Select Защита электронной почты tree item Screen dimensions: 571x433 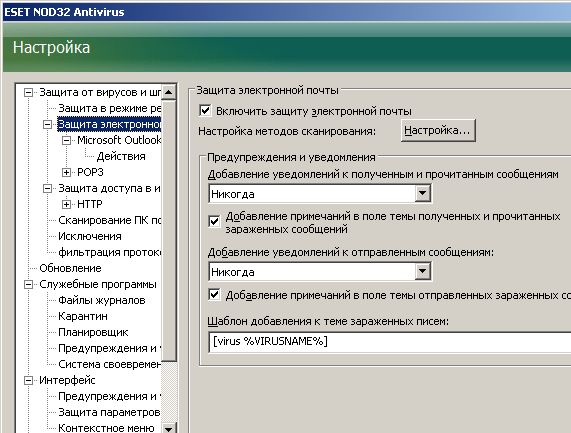pyautogui.click(x=109, y=124)
